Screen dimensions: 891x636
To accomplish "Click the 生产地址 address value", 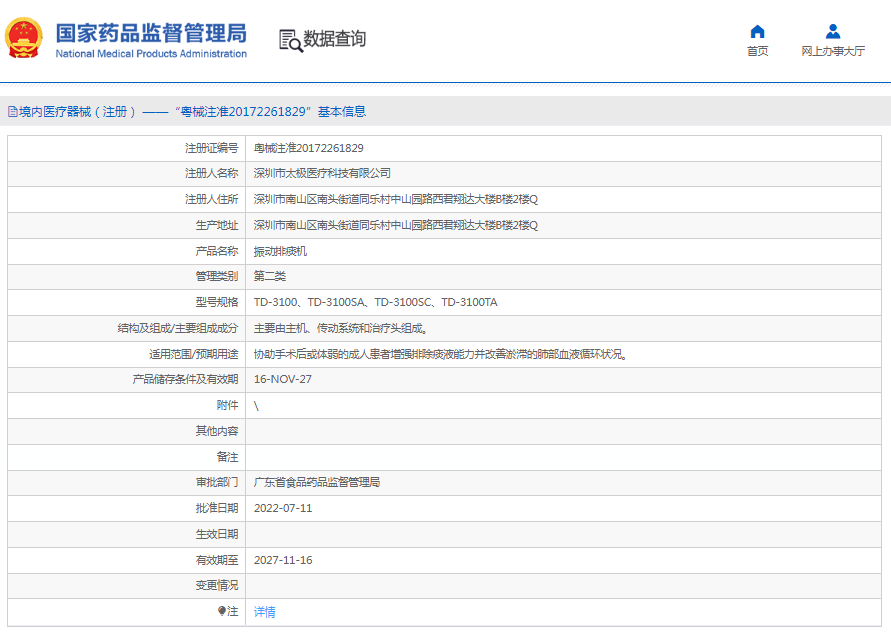I will pyautogui.click(x=395, y=226).
